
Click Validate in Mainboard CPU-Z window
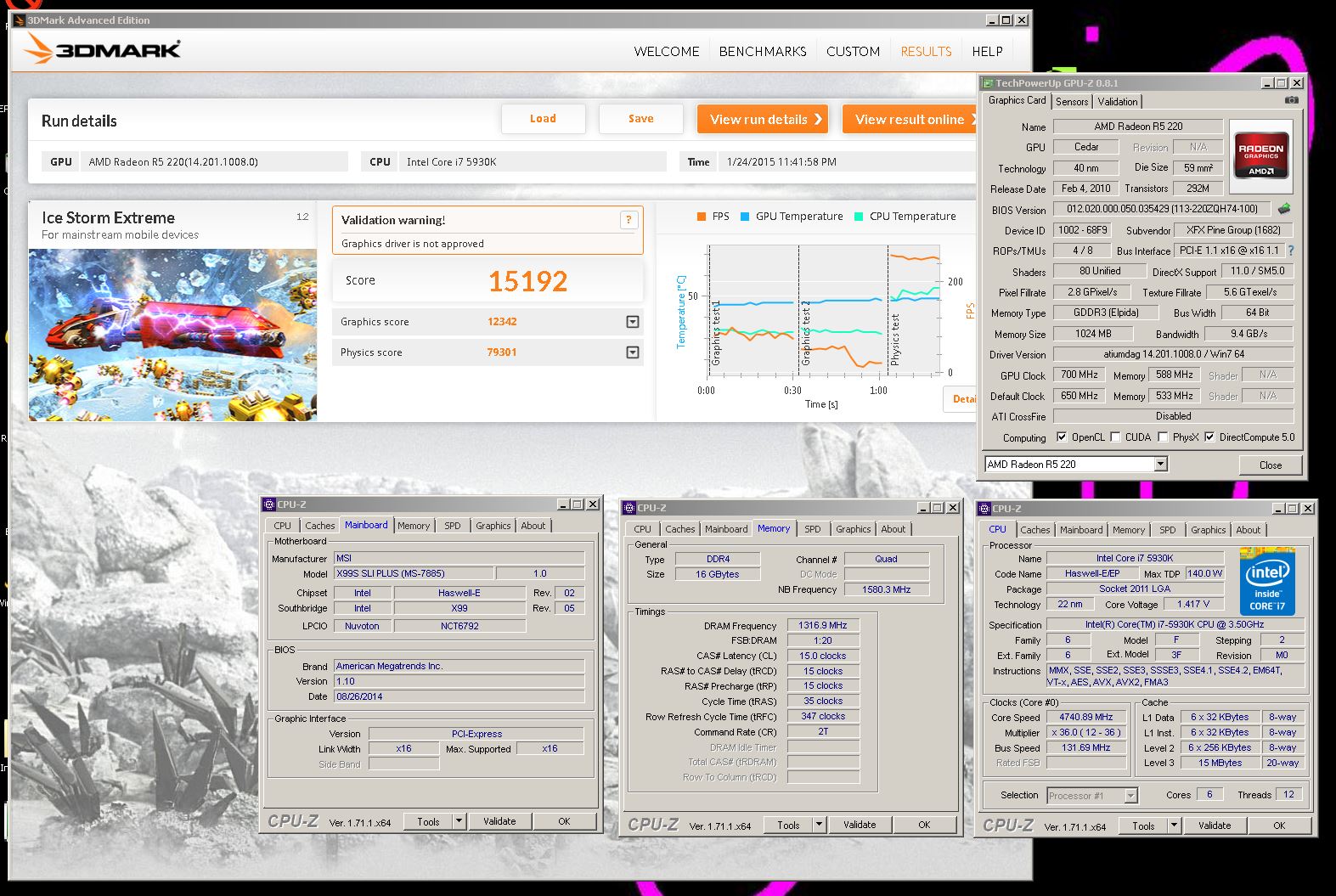click(499, 821)
